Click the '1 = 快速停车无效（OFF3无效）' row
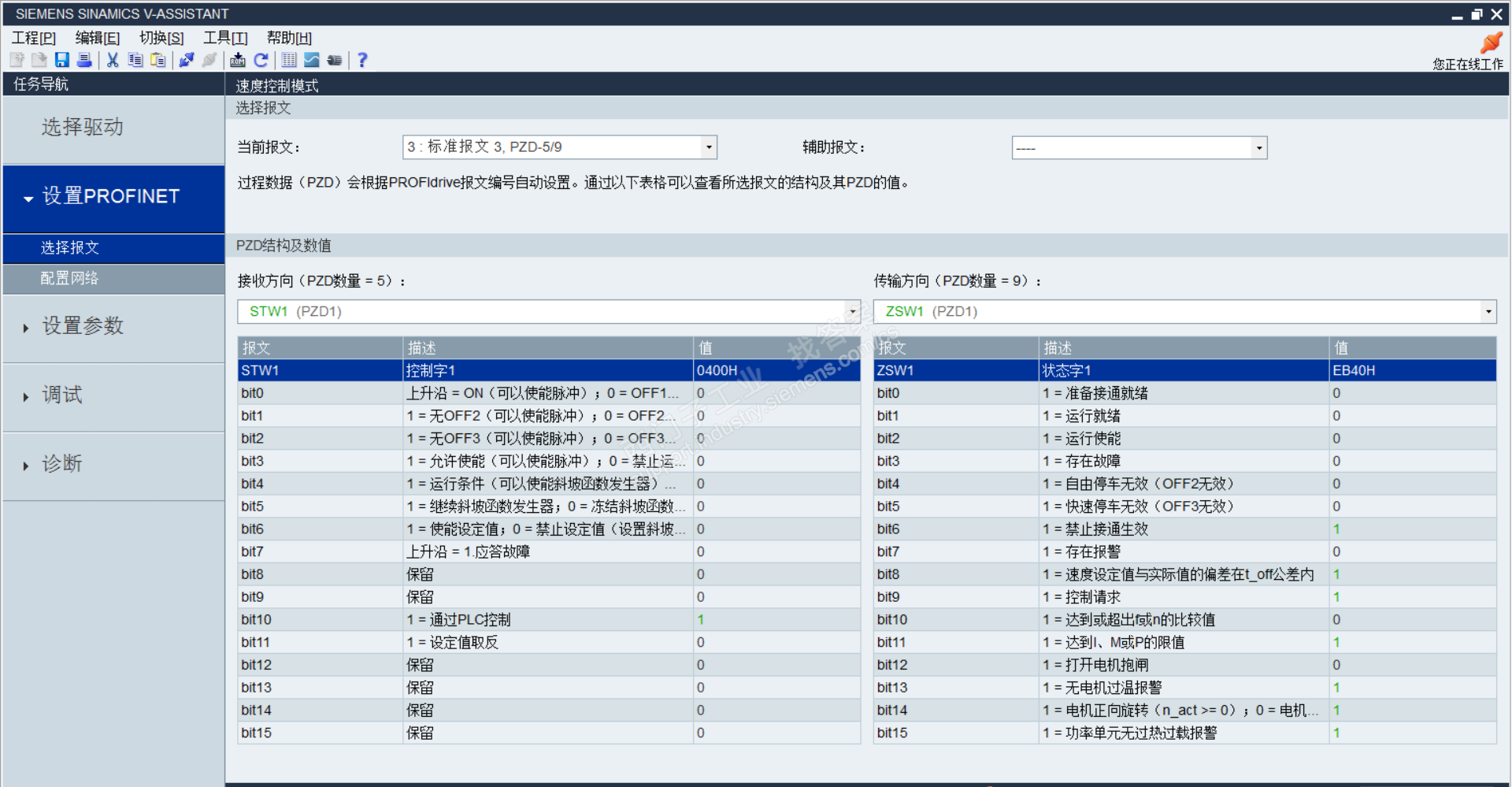 pos(1185,507)
